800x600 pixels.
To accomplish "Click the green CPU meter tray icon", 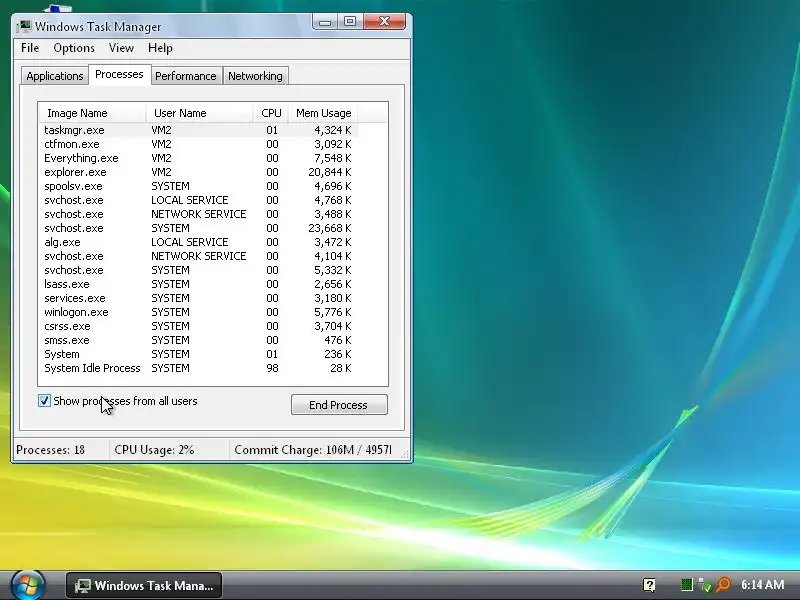I will (x=686, y=585).
